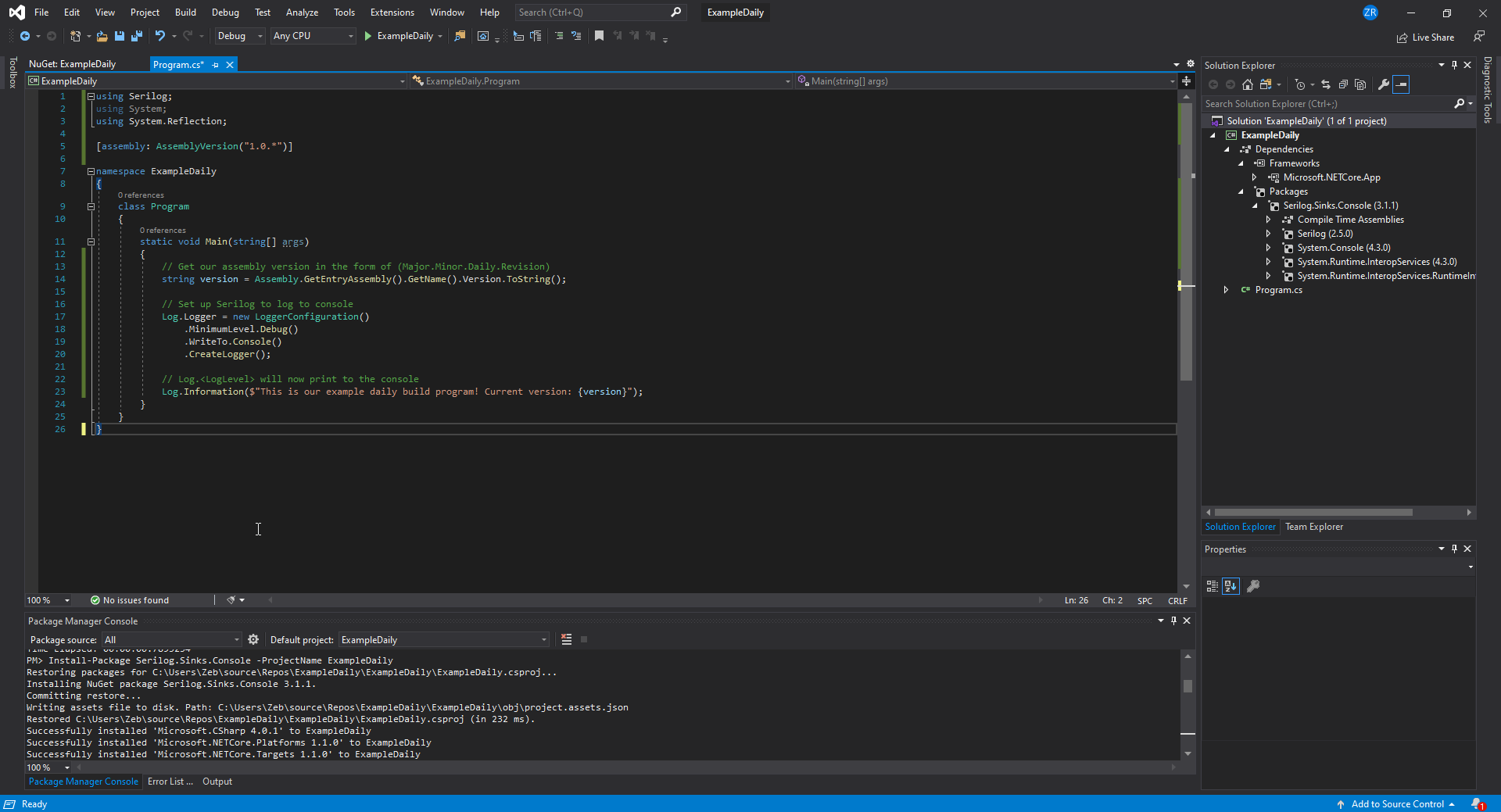Click the Pending Changes Filter clock icon
This screenshot has width=1501, height=812.
point(1299,84)
